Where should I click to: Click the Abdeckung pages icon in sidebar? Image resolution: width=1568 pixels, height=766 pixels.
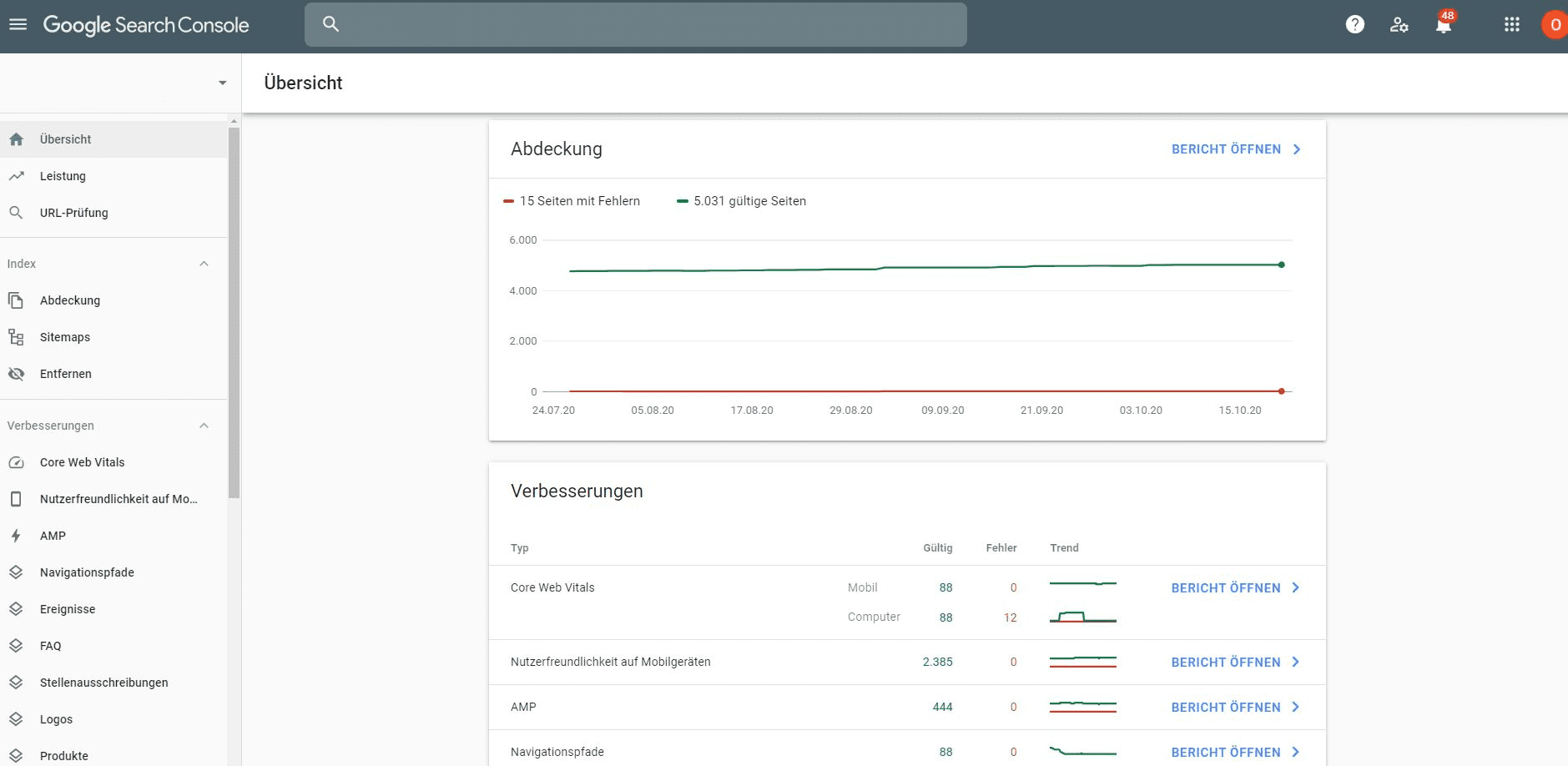(x=16, y=300)
